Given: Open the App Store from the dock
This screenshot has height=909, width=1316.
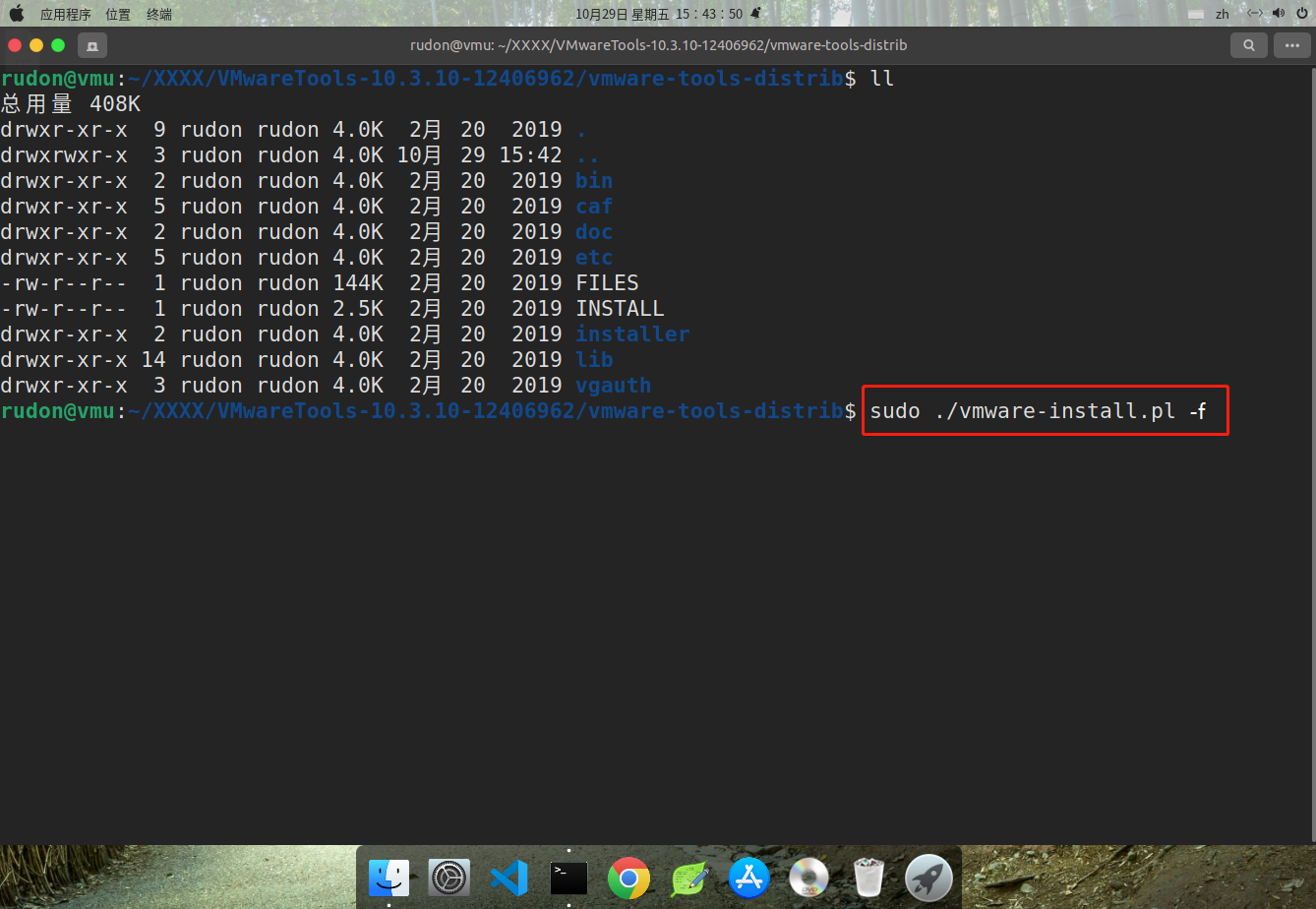Looking at the screenshot, I should point(748,877).
